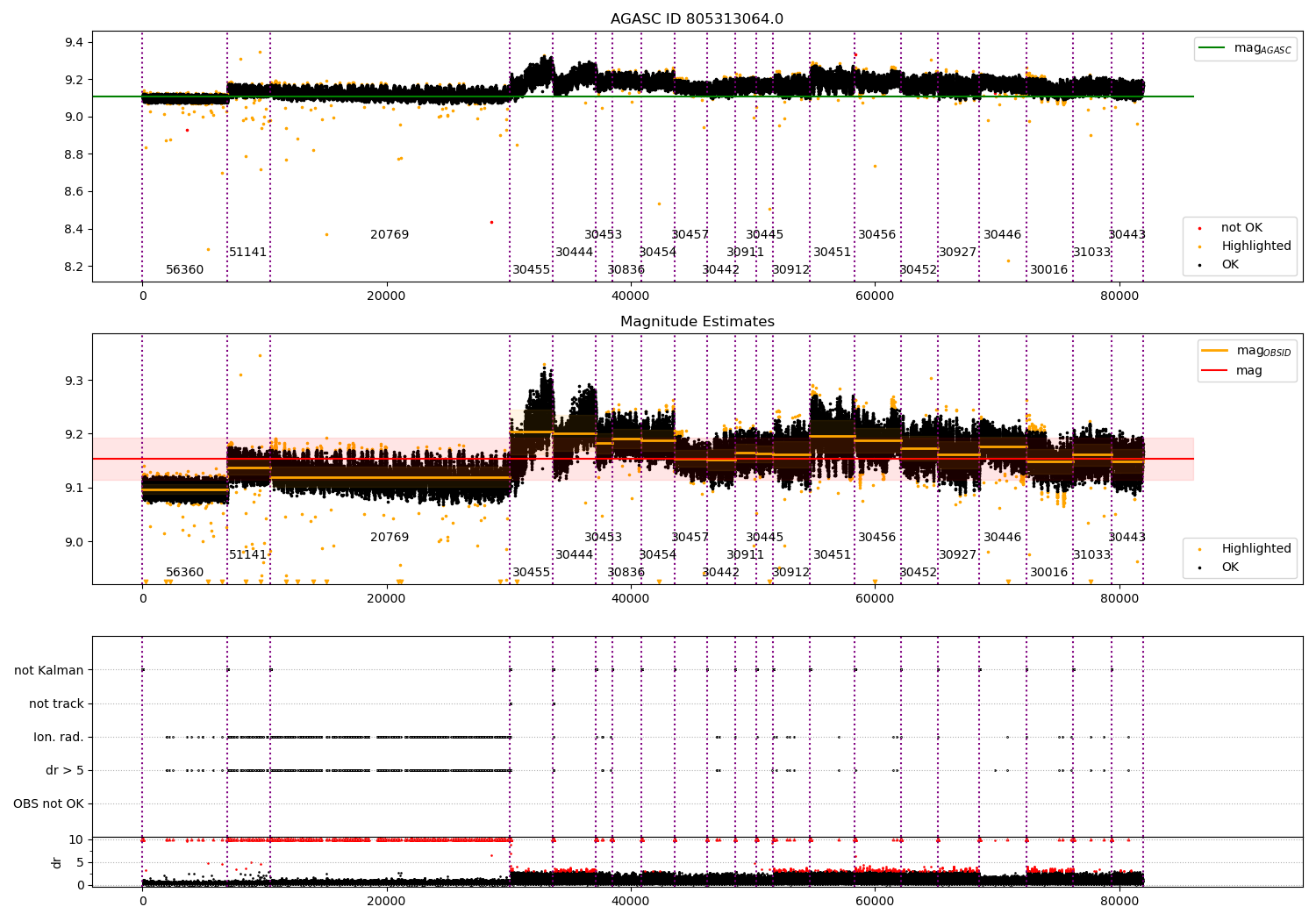Click the 9.1 y-axis tick in Magnitude Estimates plot
Screen dimensions: 1316x921
[x=75, y=488]
